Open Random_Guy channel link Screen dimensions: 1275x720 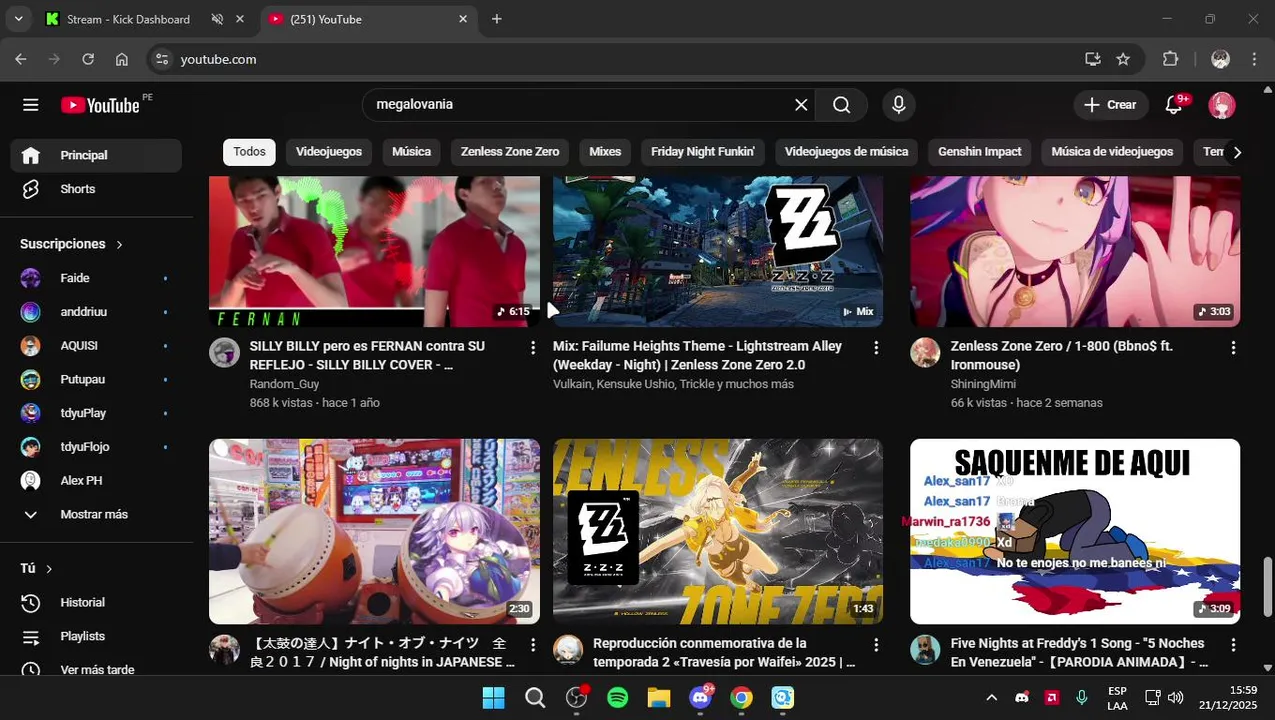point(284,384)
